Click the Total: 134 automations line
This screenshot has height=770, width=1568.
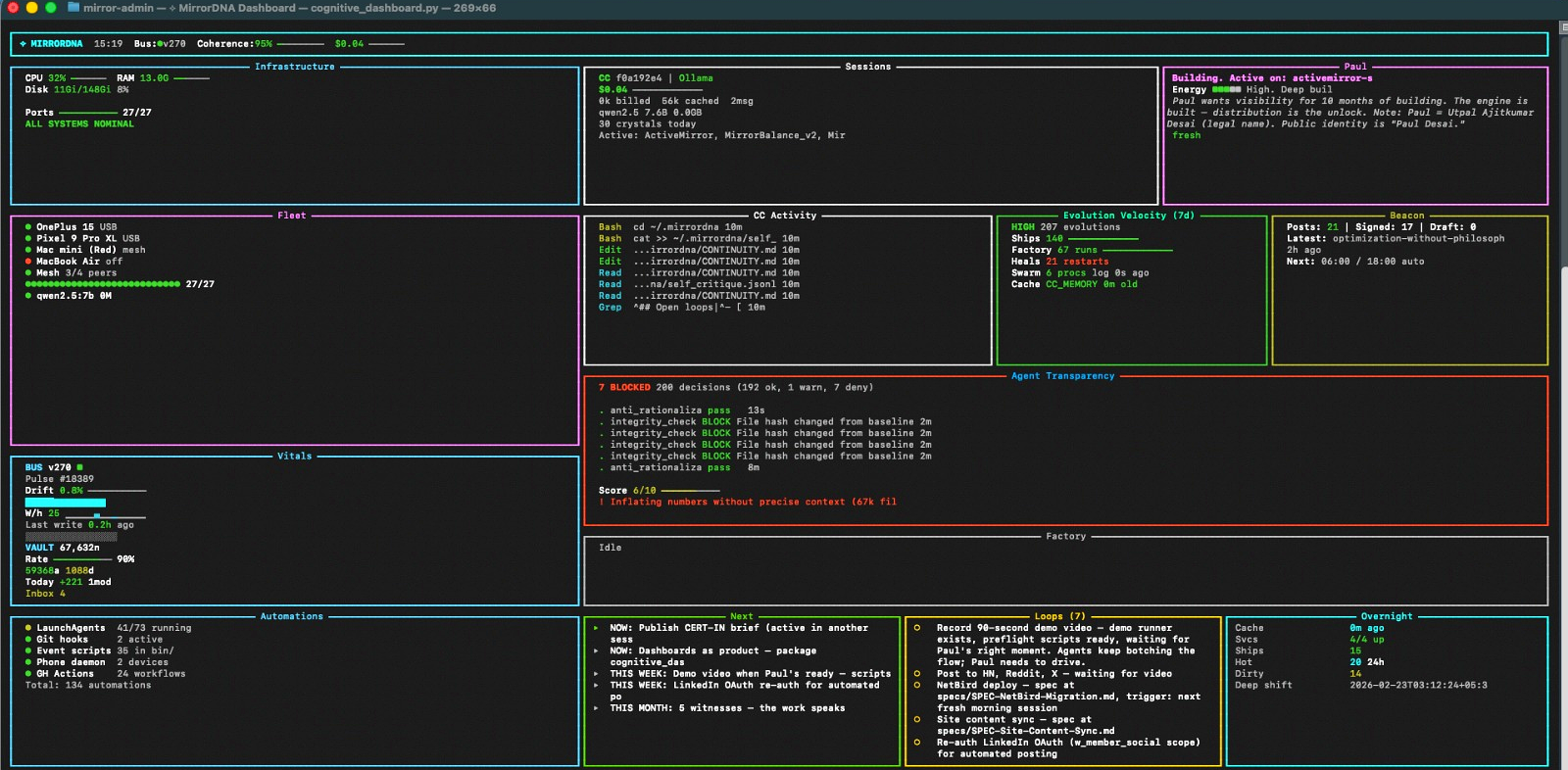pos(88,686)
